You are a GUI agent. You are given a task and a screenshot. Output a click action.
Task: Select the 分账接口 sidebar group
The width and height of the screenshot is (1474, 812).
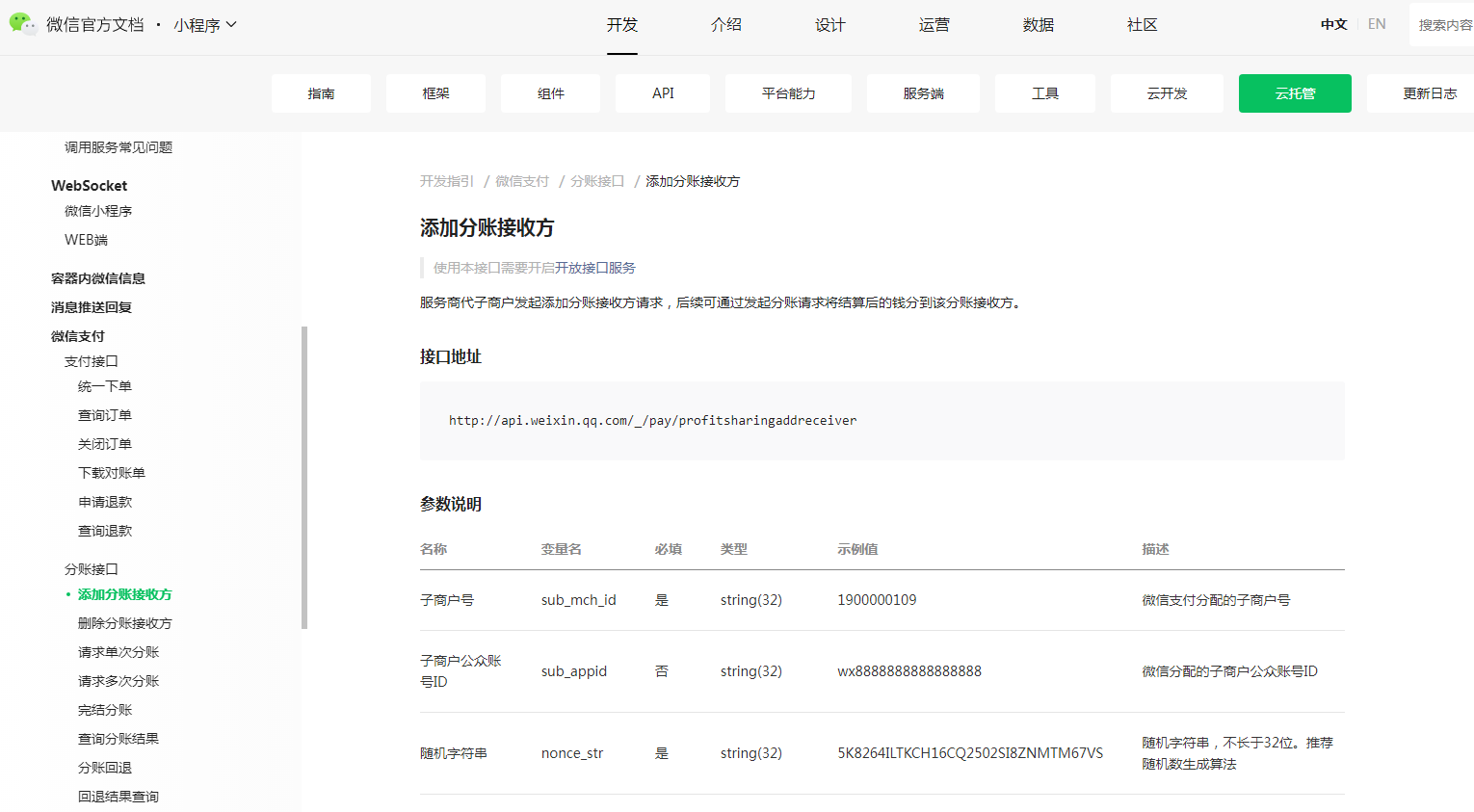coord(92,569)
